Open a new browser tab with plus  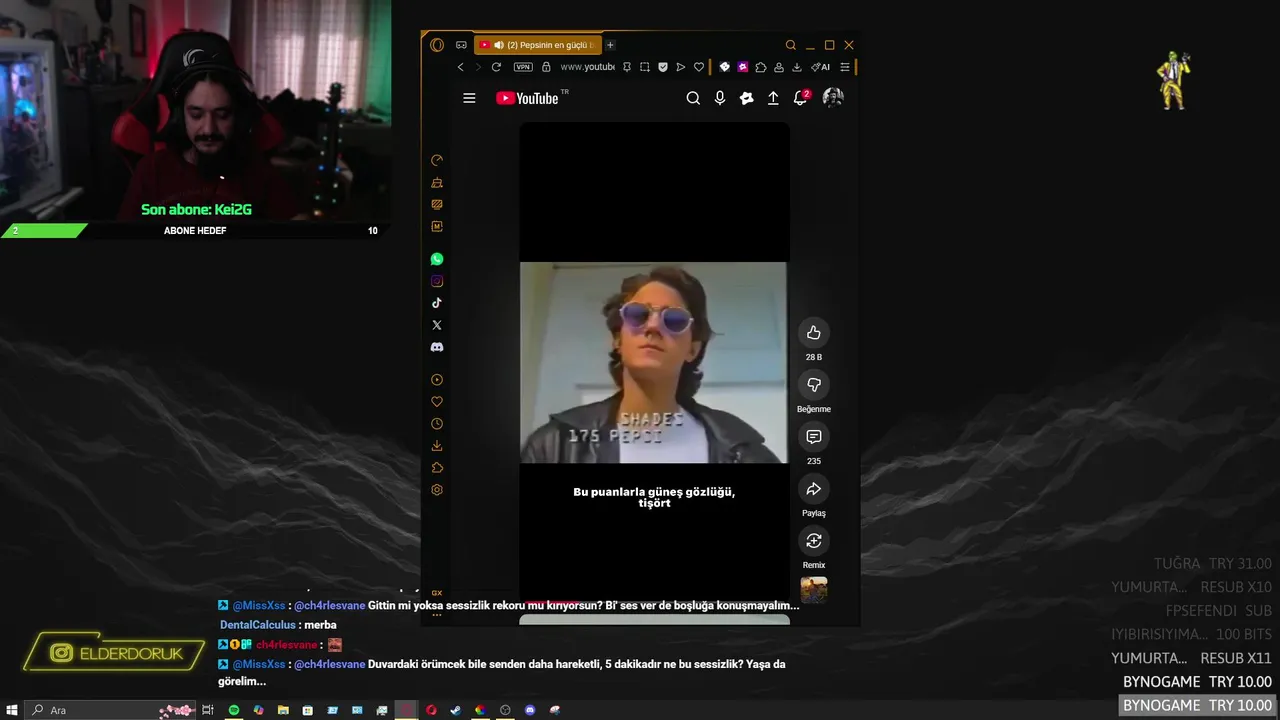tap(610, 45)
